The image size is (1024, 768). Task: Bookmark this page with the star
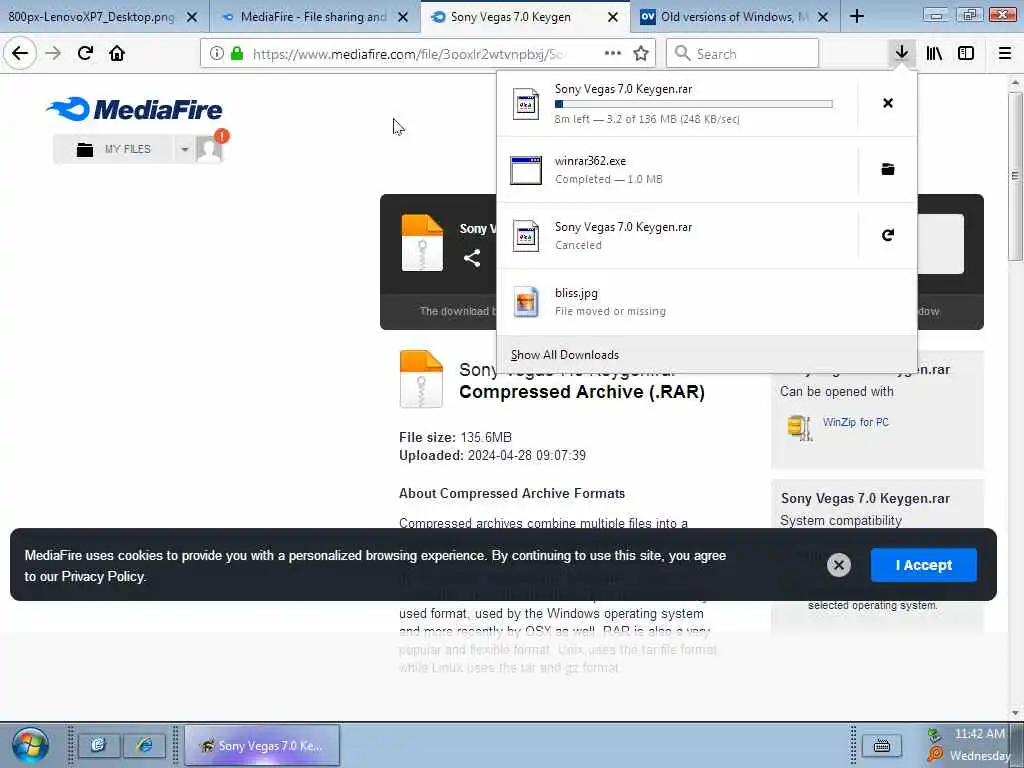(x=641, y=53)
